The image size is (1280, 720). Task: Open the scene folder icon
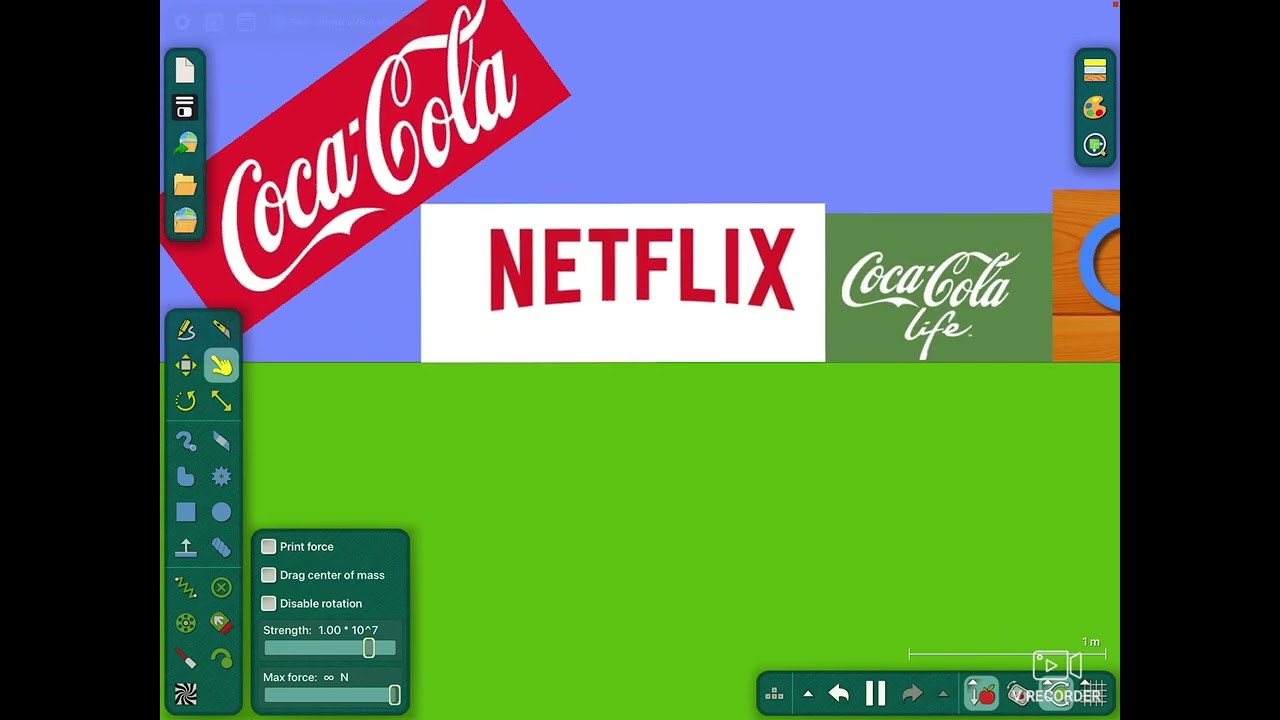pyautogui.click(x=185, y=184)
